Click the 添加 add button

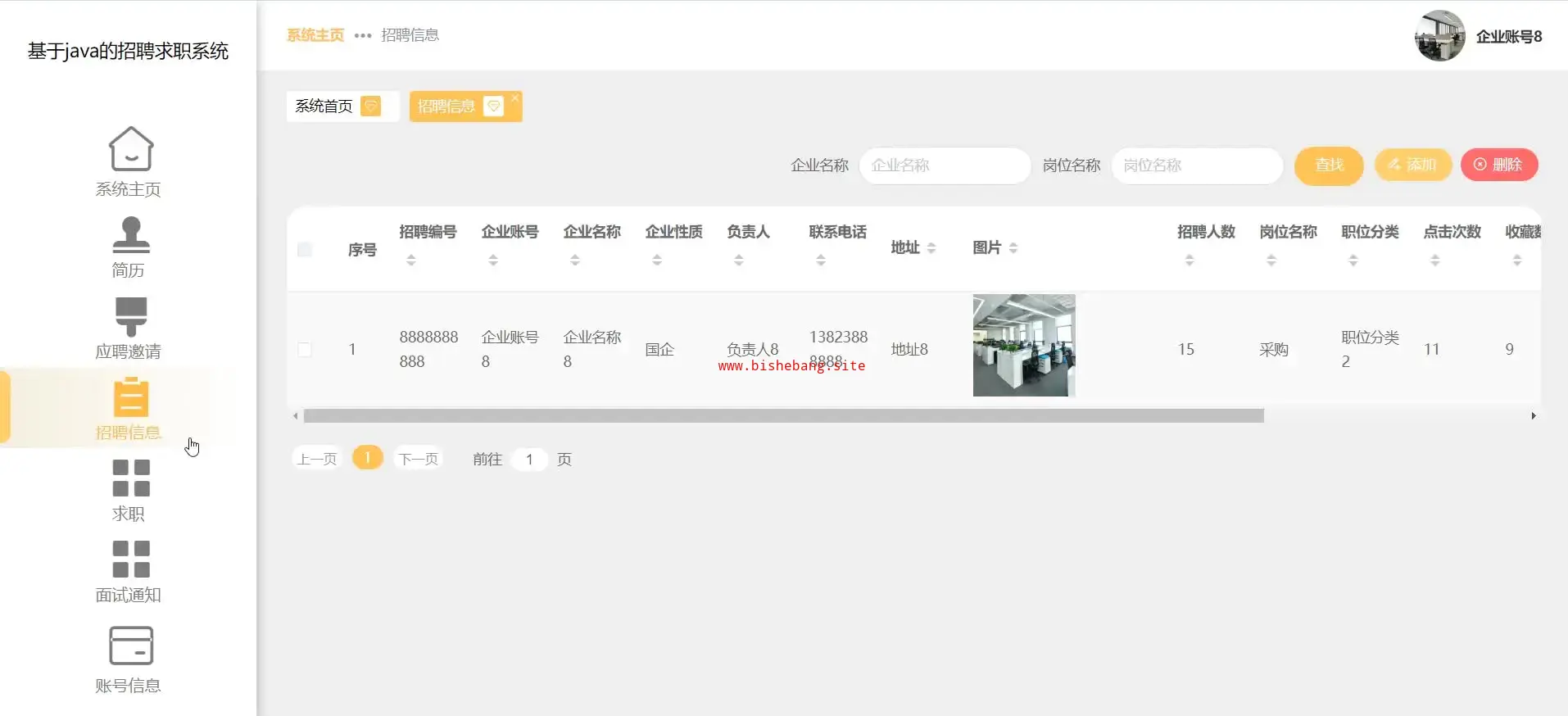[1412, 165]
